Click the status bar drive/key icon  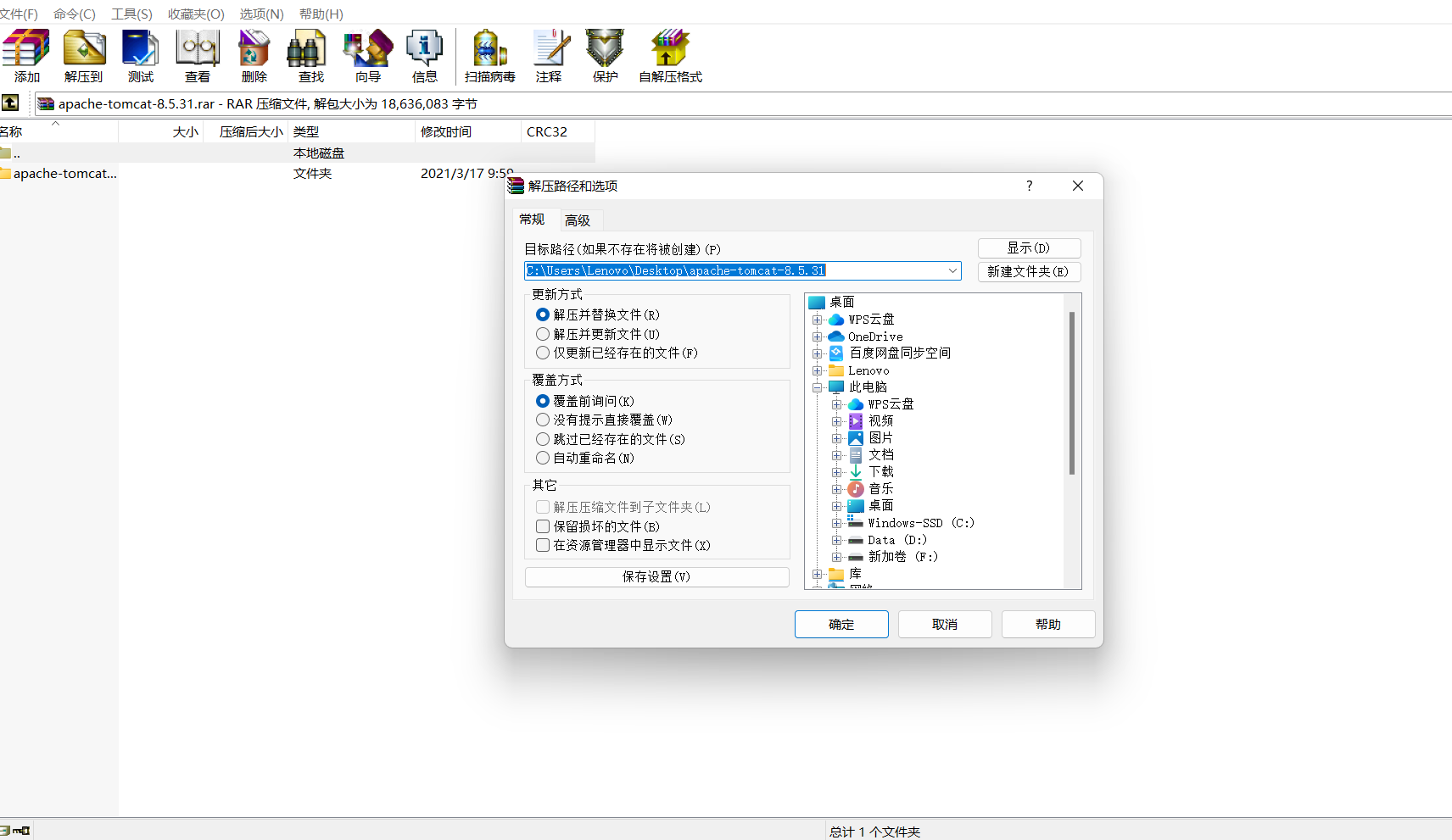15,831
